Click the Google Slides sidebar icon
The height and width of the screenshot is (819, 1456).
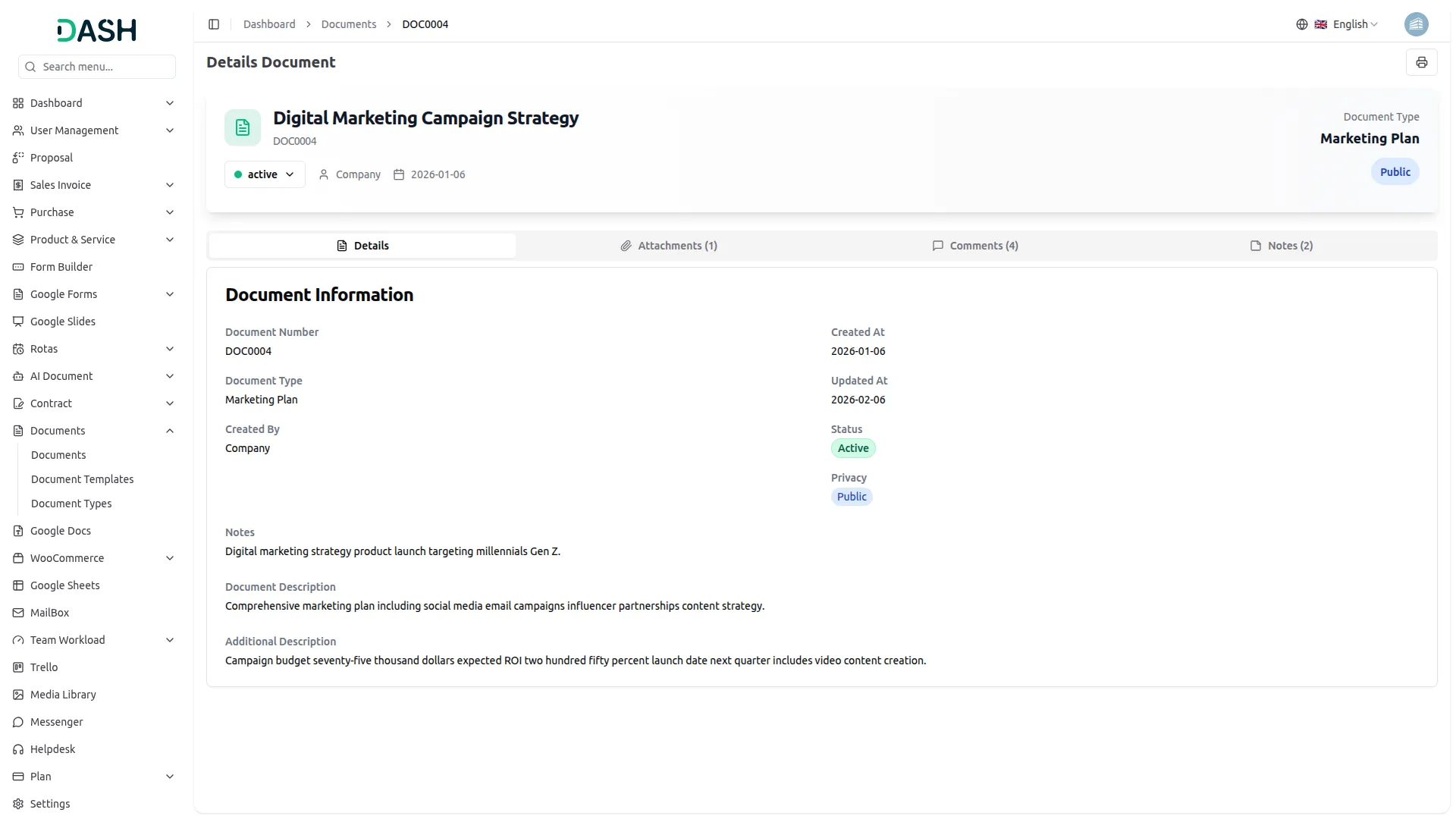tap(18, 322)
